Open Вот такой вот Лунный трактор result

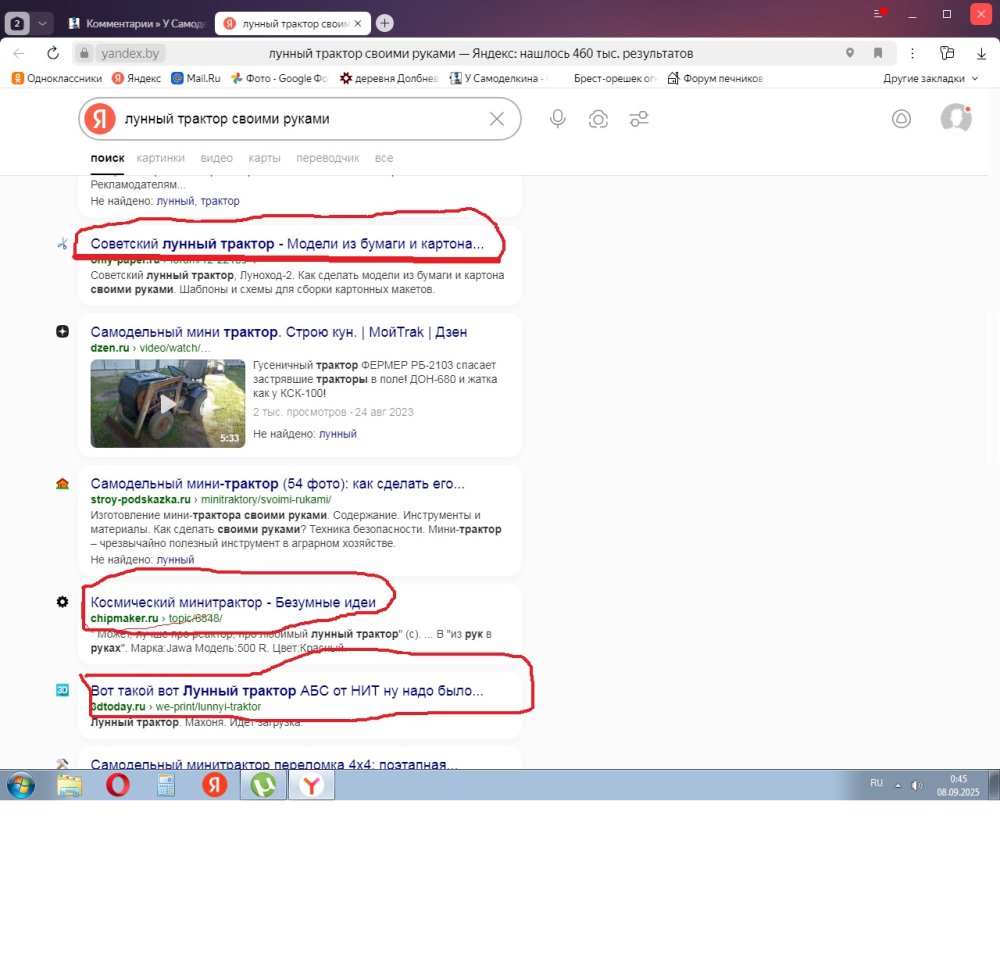tap(287, 691)
